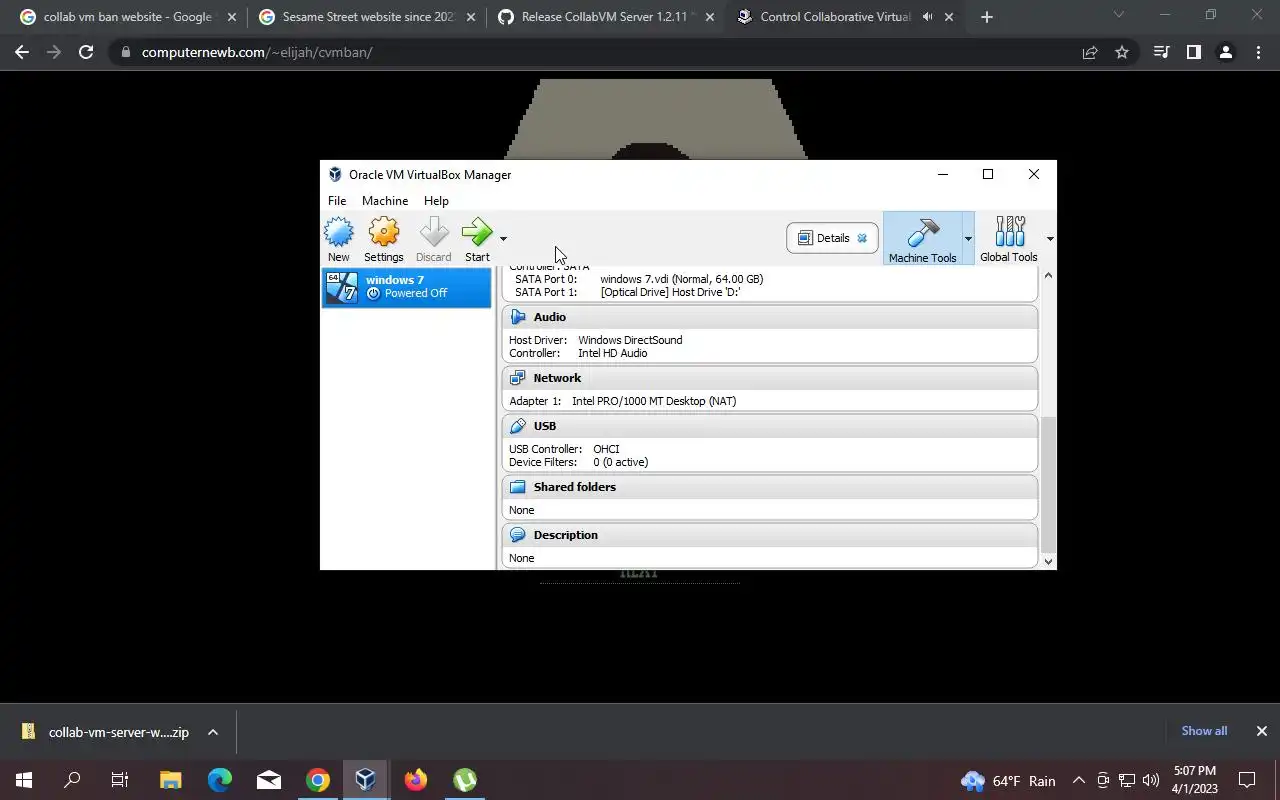Click the Network section header

pyautogui.click(x=770, y=378)
